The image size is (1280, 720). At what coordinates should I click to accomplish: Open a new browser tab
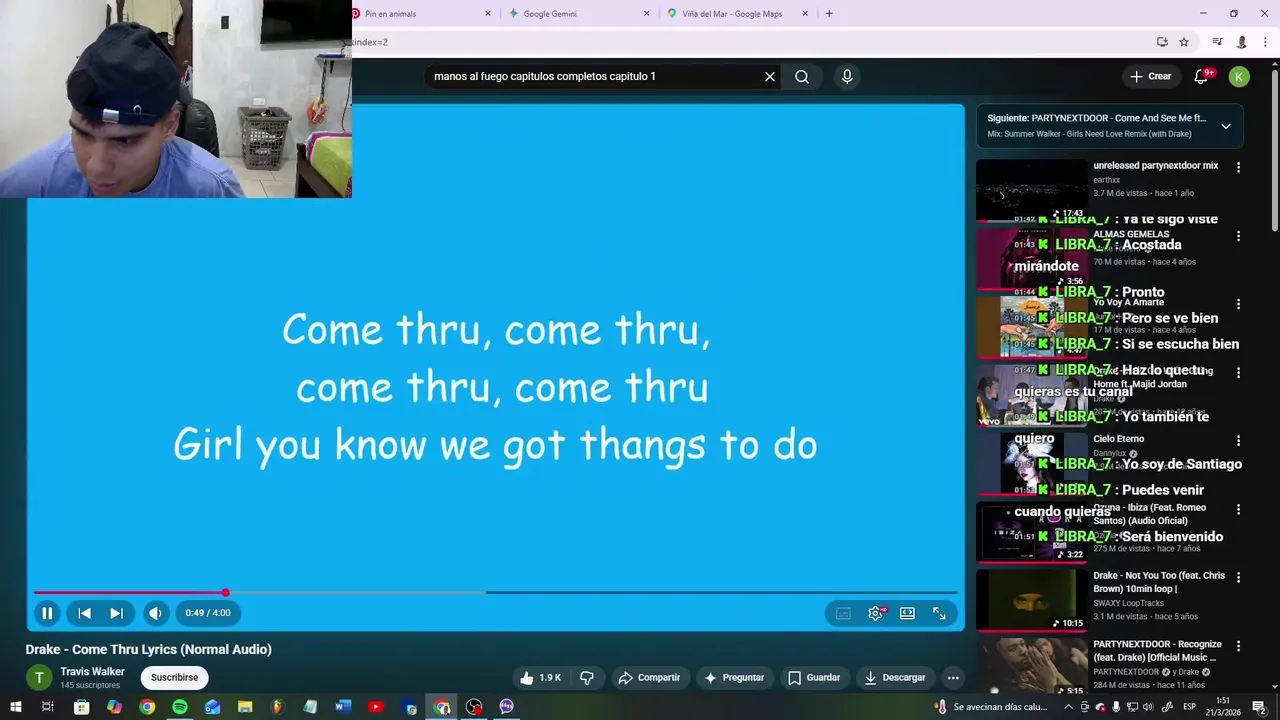[x=829, y=14]
